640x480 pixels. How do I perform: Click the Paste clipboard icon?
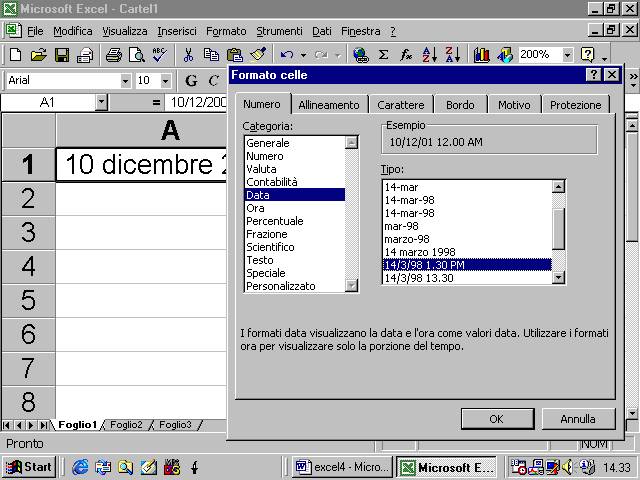pyautogui.click(x=235, y=55)
